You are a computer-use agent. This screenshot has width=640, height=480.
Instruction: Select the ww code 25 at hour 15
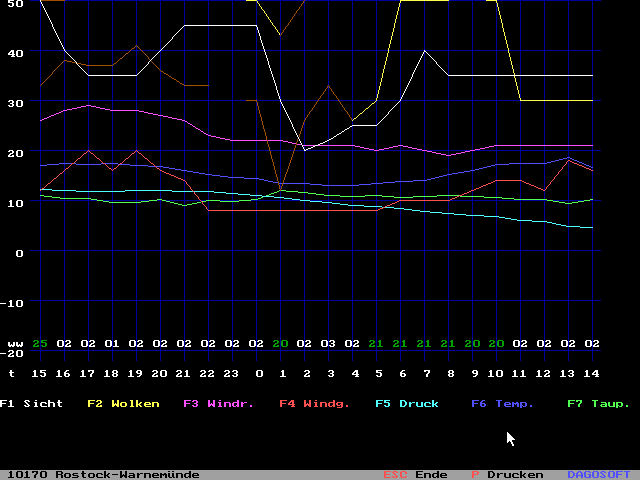(40, 344)
